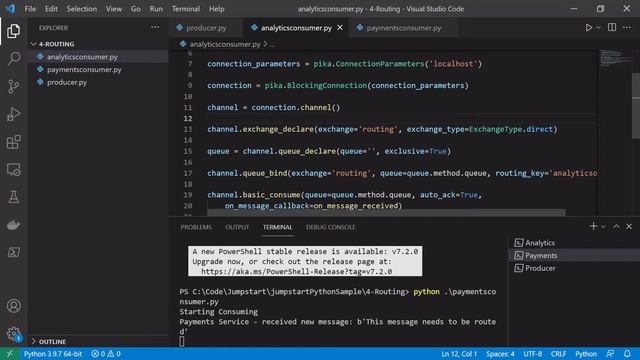Open the Remote Explorer view
This screenshot has height=360, width=640.
13,169
